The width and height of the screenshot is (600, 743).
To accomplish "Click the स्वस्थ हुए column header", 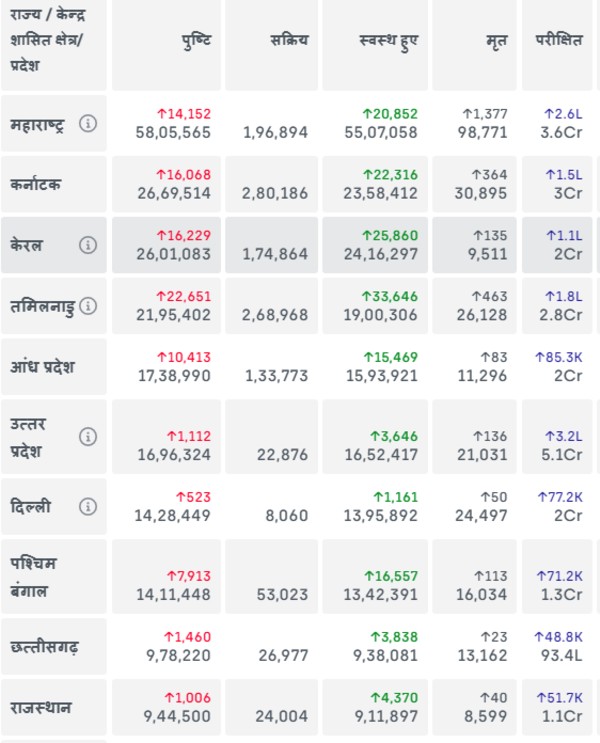I will 388,41.
